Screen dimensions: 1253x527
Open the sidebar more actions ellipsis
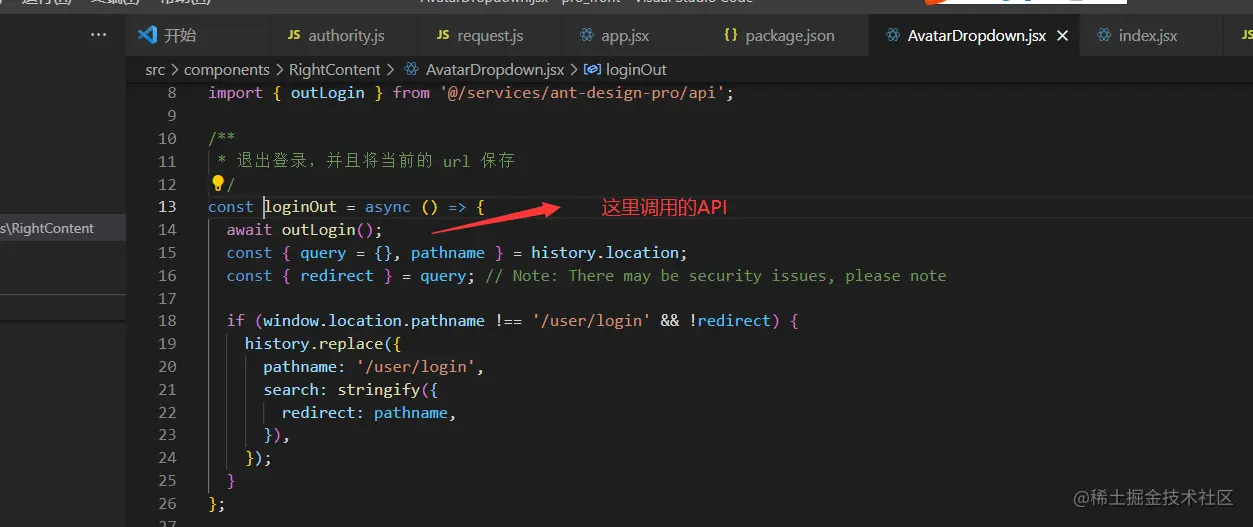98,35
